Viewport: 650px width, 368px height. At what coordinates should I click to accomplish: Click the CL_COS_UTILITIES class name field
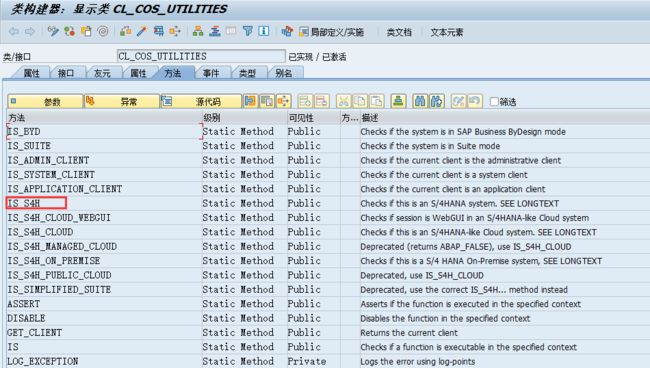201,56
